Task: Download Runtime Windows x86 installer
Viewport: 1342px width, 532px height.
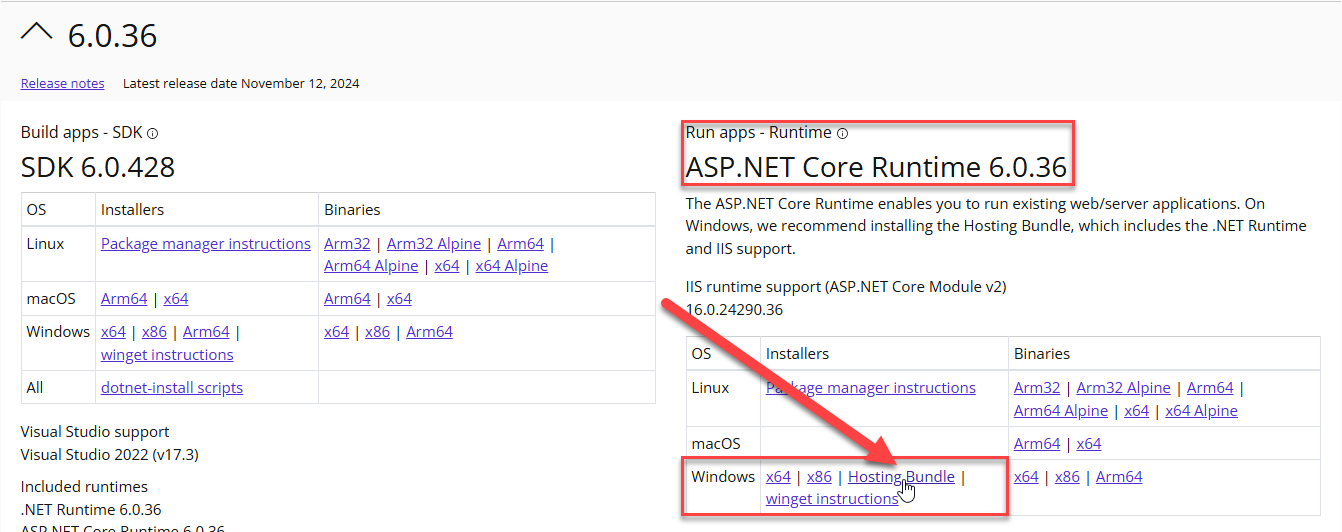Action: coord(819,477)
